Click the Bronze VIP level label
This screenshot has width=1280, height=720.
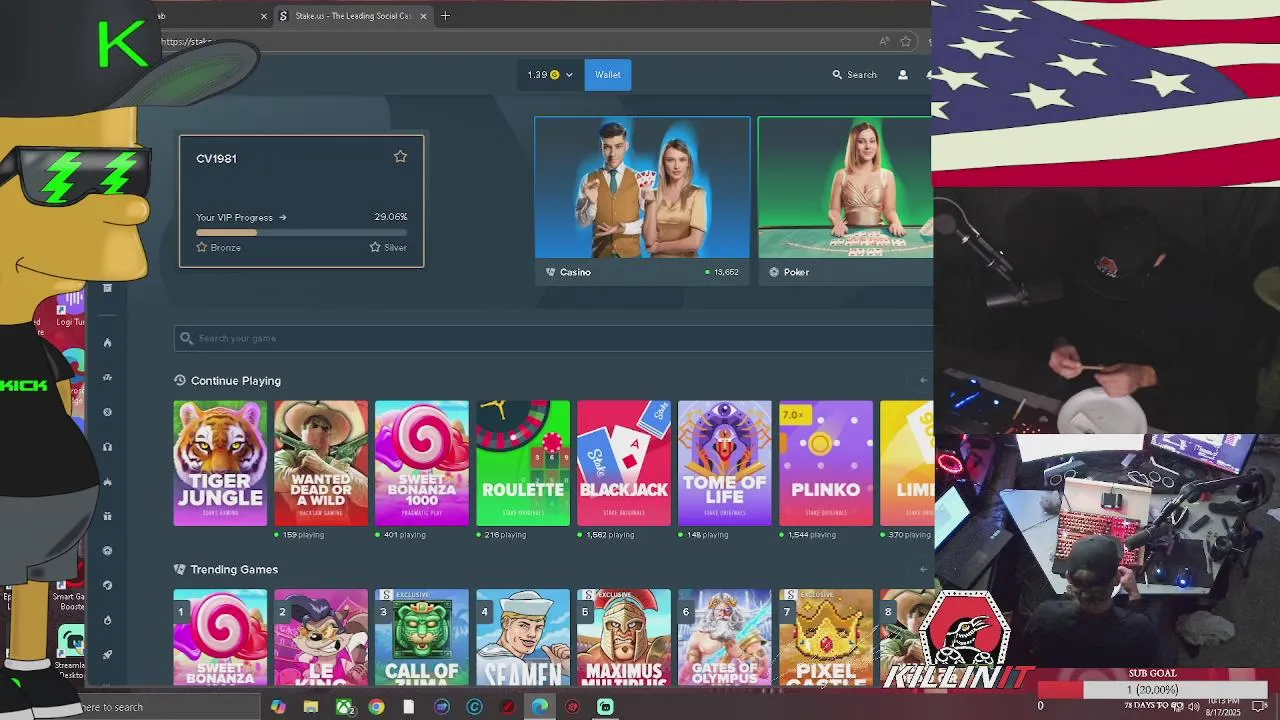pyautogui.click(x=219, y=247)
